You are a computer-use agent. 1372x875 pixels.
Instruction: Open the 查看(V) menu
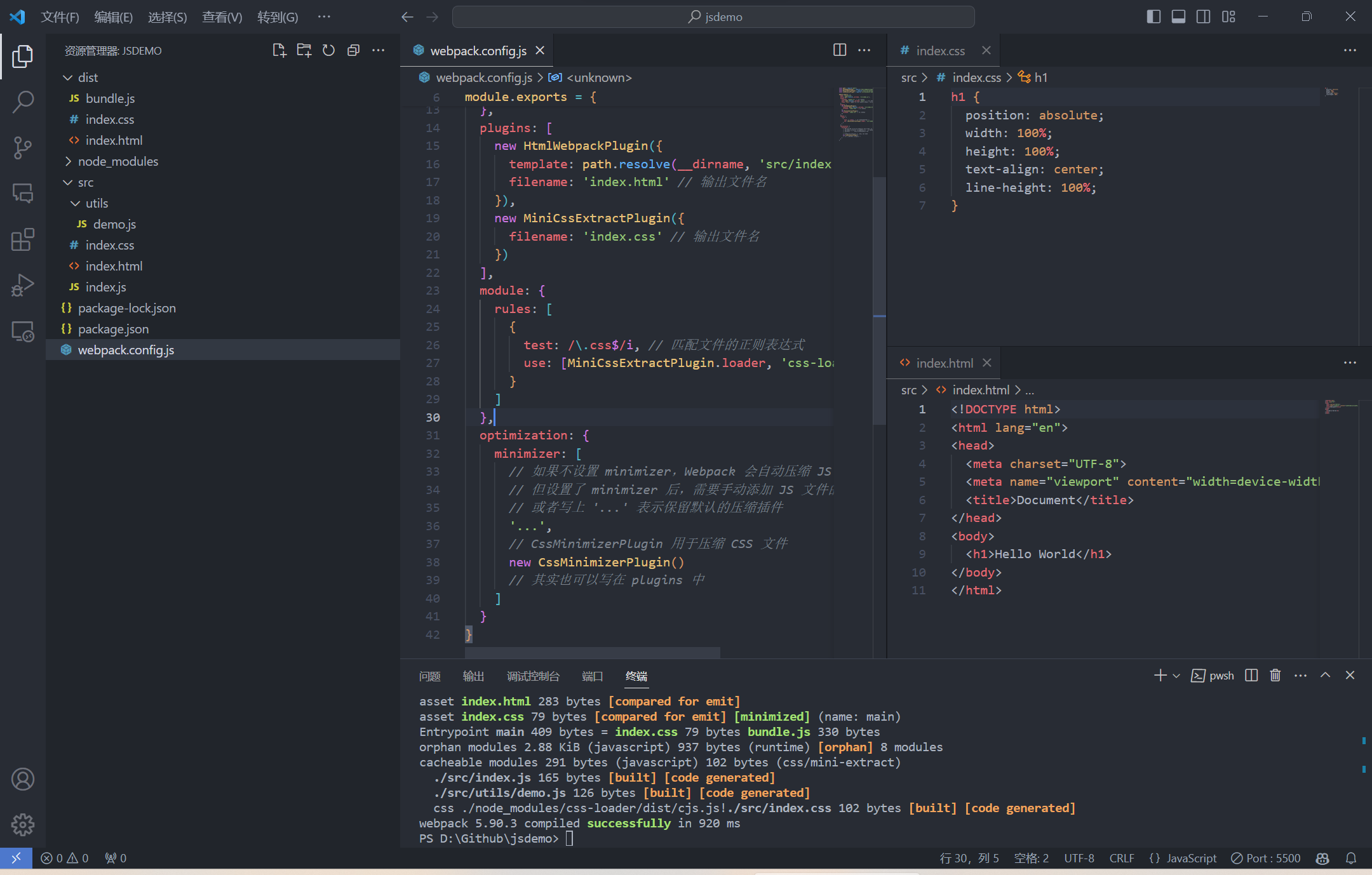222,17
